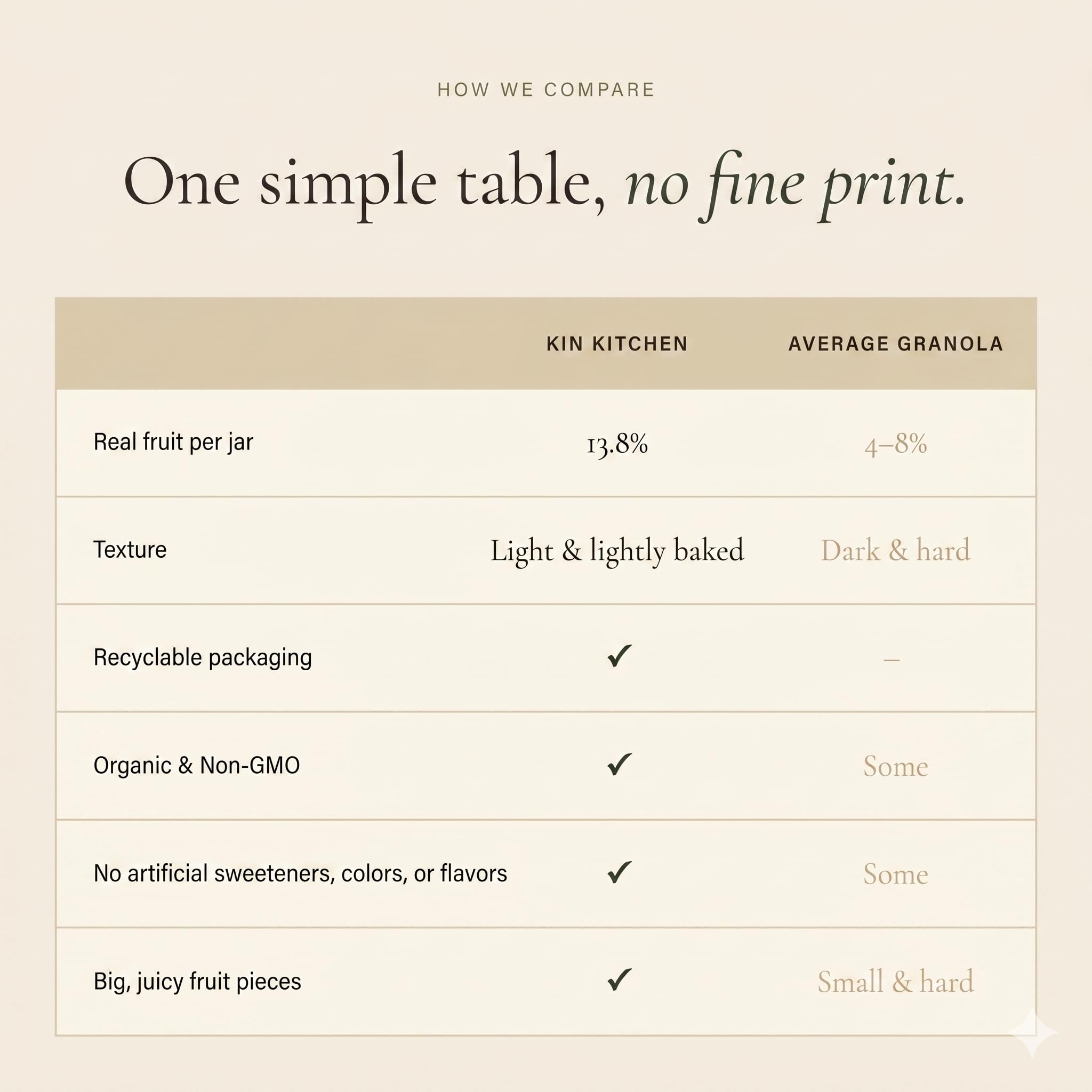Select the KIN KITCHEN column header
This screenshot has width=1092, height=1092.
coord(617,344)
